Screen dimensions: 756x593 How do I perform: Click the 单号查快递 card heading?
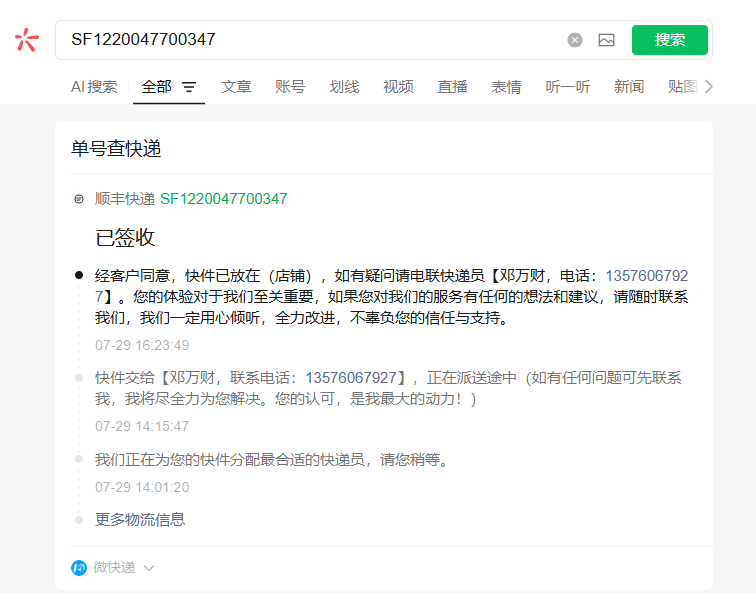coord(116,148)
